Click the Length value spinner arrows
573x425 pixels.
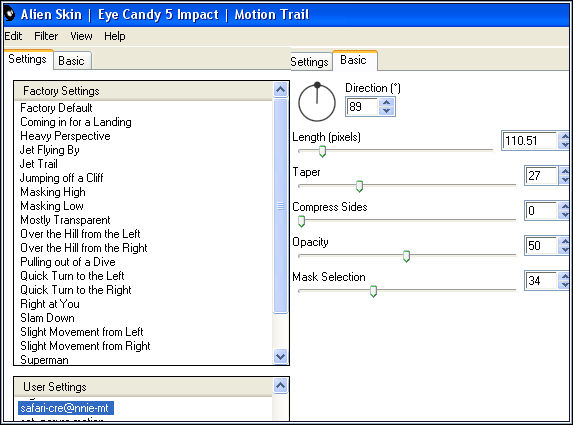click(x=565, y=141)
